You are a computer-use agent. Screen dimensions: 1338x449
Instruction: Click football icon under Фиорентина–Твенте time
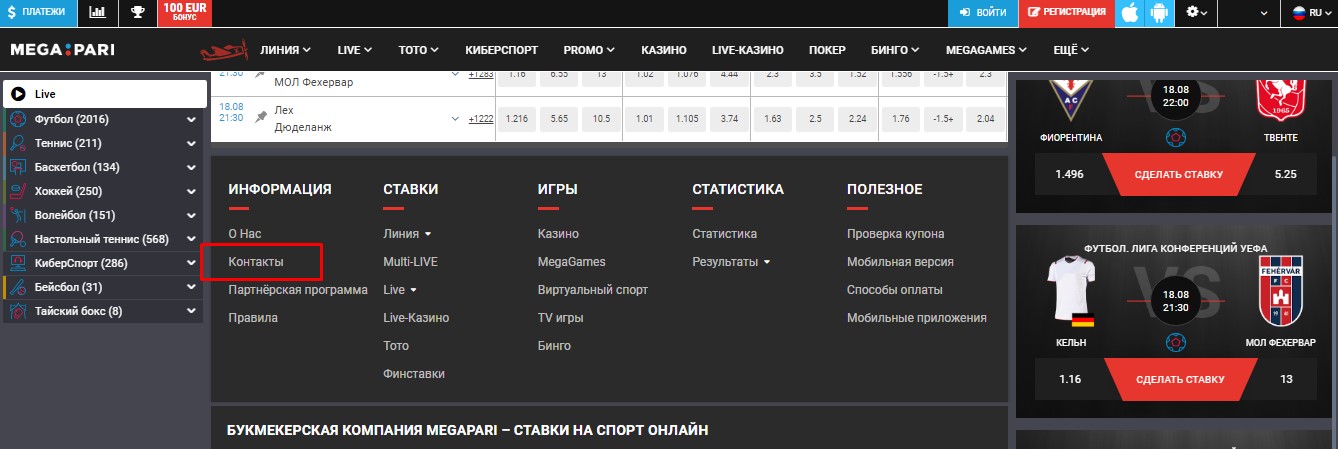pos(1177,136)
